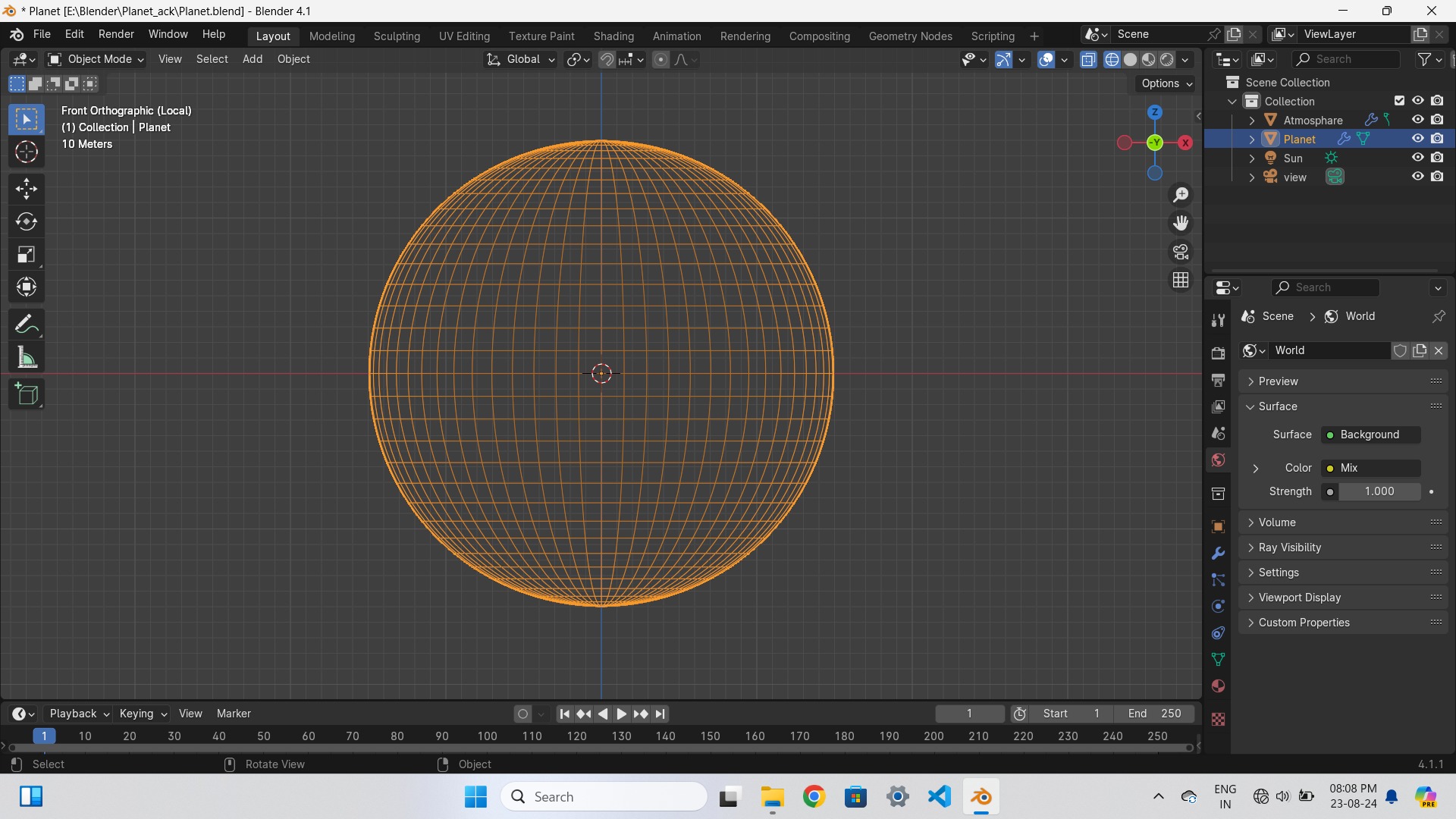Expand the Planet item in outliner

click(x=1252, y=140)
